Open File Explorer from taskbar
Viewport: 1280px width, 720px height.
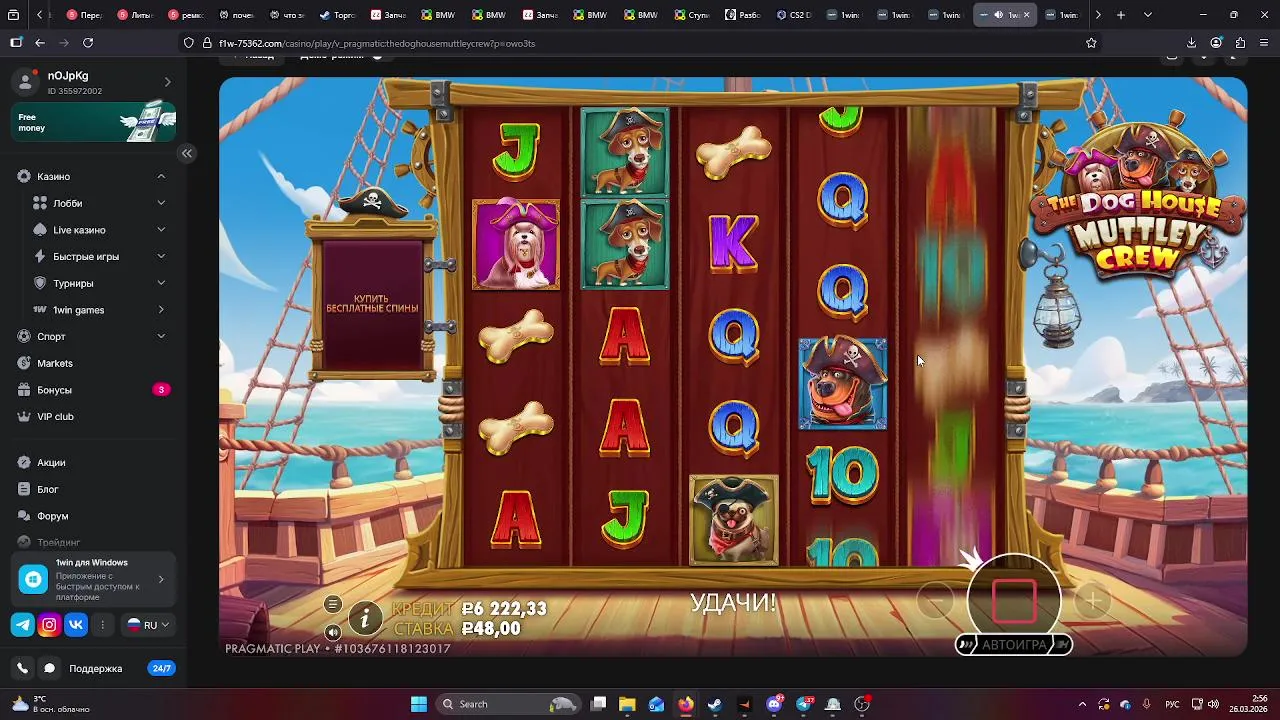point(627,704)
